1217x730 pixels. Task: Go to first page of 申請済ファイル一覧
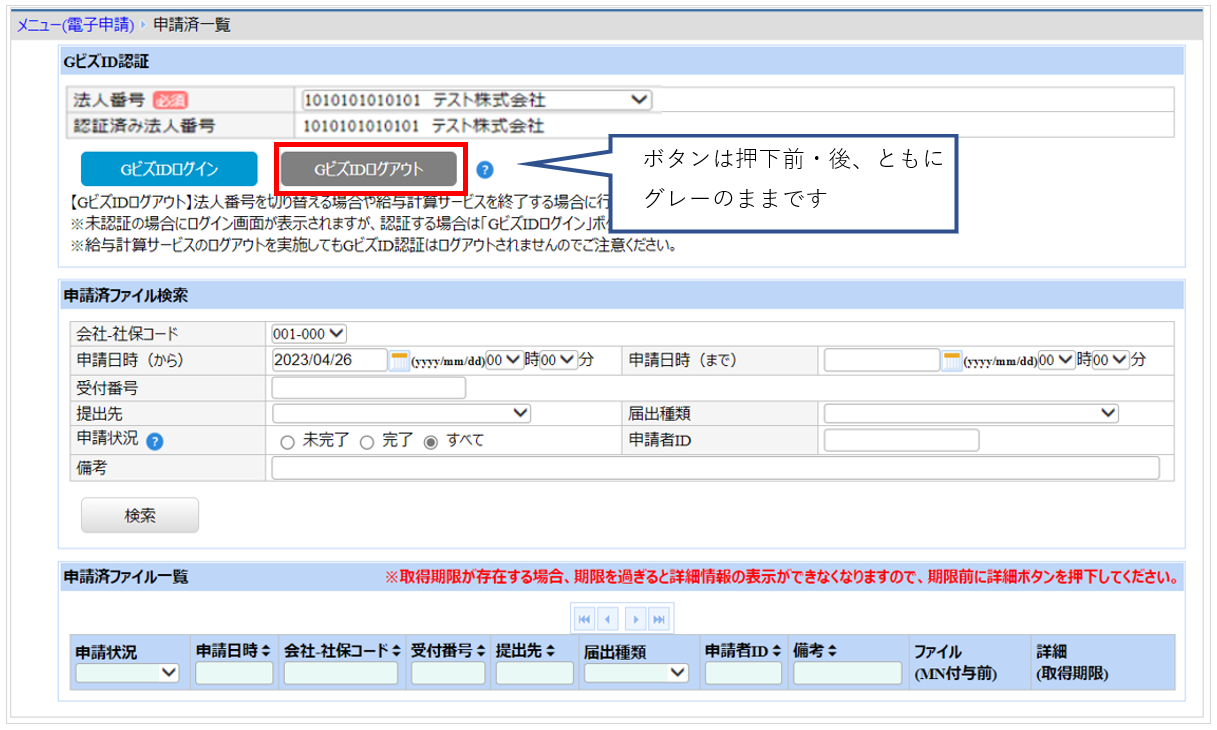(585, 619)
